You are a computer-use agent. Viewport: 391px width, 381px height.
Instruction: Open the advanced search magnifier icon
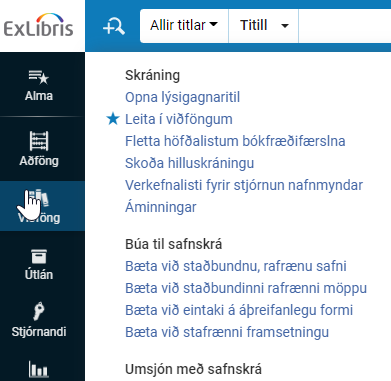pyautogui.click(x=114, y=26)
